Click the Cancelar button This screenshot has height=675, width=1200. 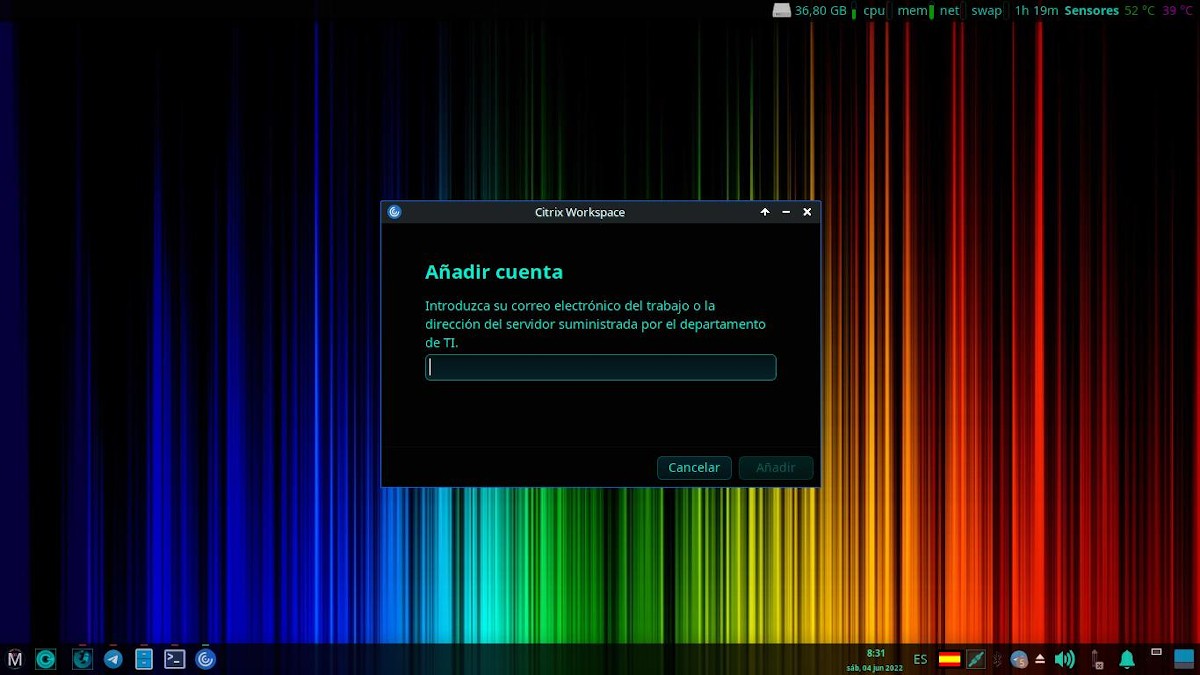[694, 467]
